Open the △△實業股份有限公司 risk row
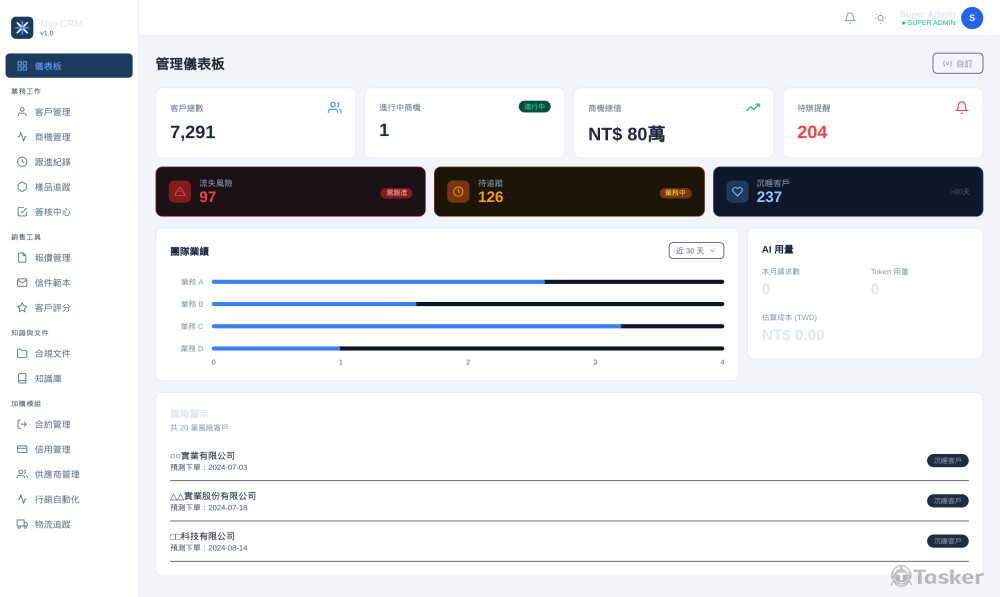The height and width of the screenshot is (597, 1000). (x=569, y=501)
